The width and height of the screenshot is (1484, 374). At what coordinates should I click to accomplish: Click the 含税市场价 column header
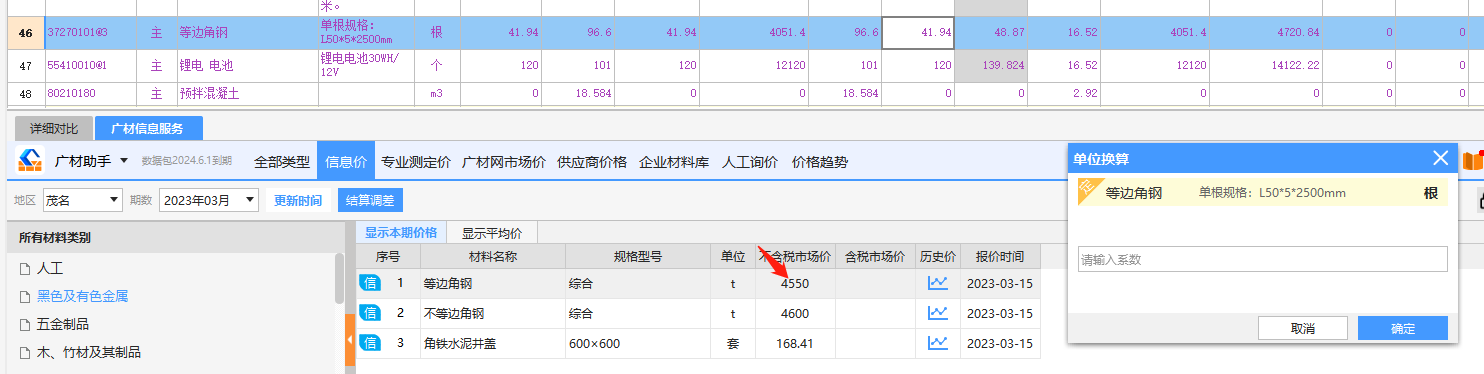(x=875, y=256)
